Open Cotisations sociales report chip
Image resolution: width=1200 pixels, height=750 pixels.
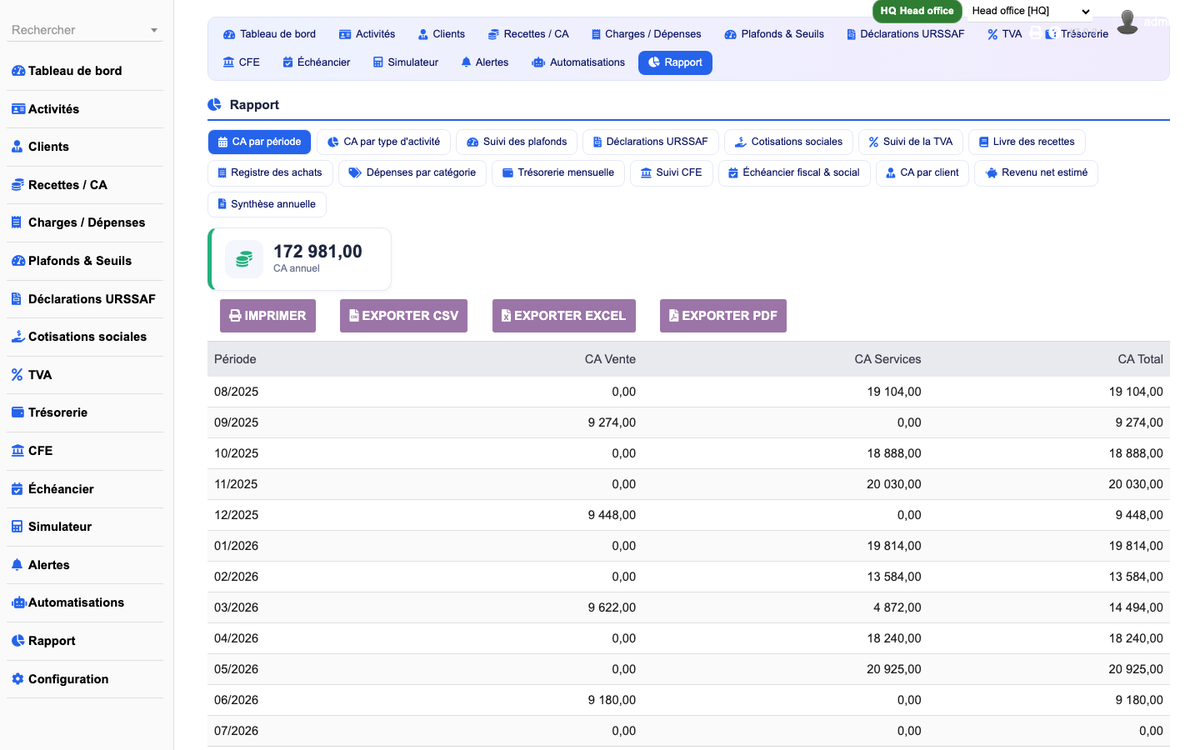pos(789,142)
